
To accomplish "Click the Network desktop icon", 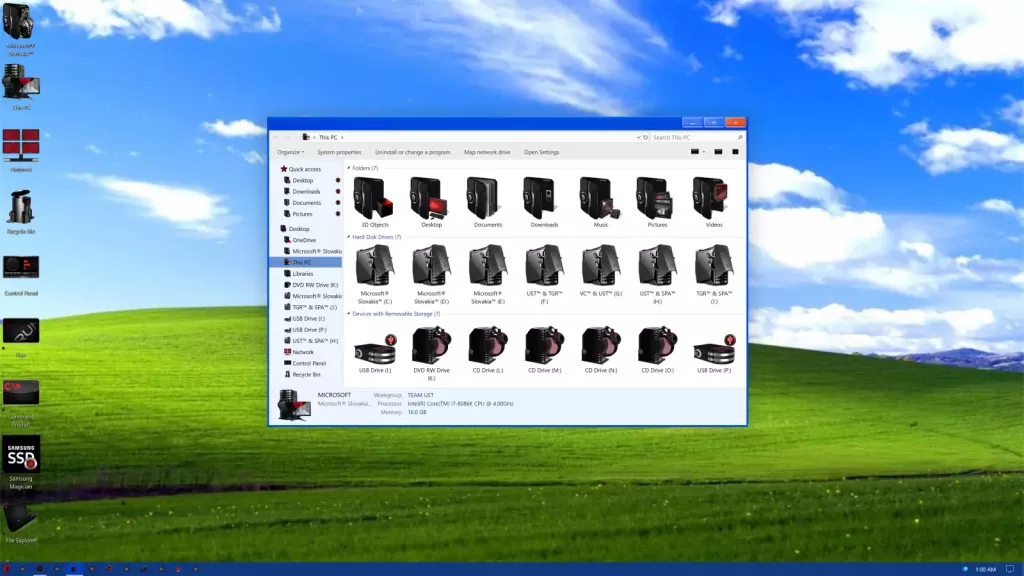I will pyautogui.click(x=21, y=150).
